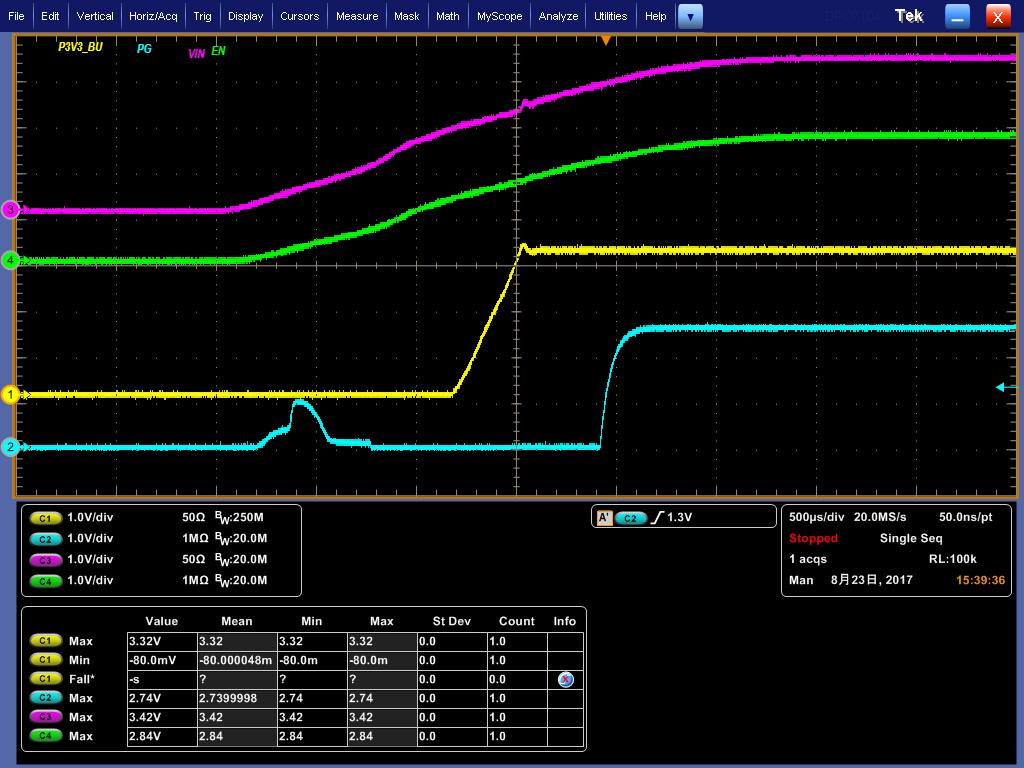Click the 3.42V value cell
The image size is (1024, 768).
[x=162, y=717]
